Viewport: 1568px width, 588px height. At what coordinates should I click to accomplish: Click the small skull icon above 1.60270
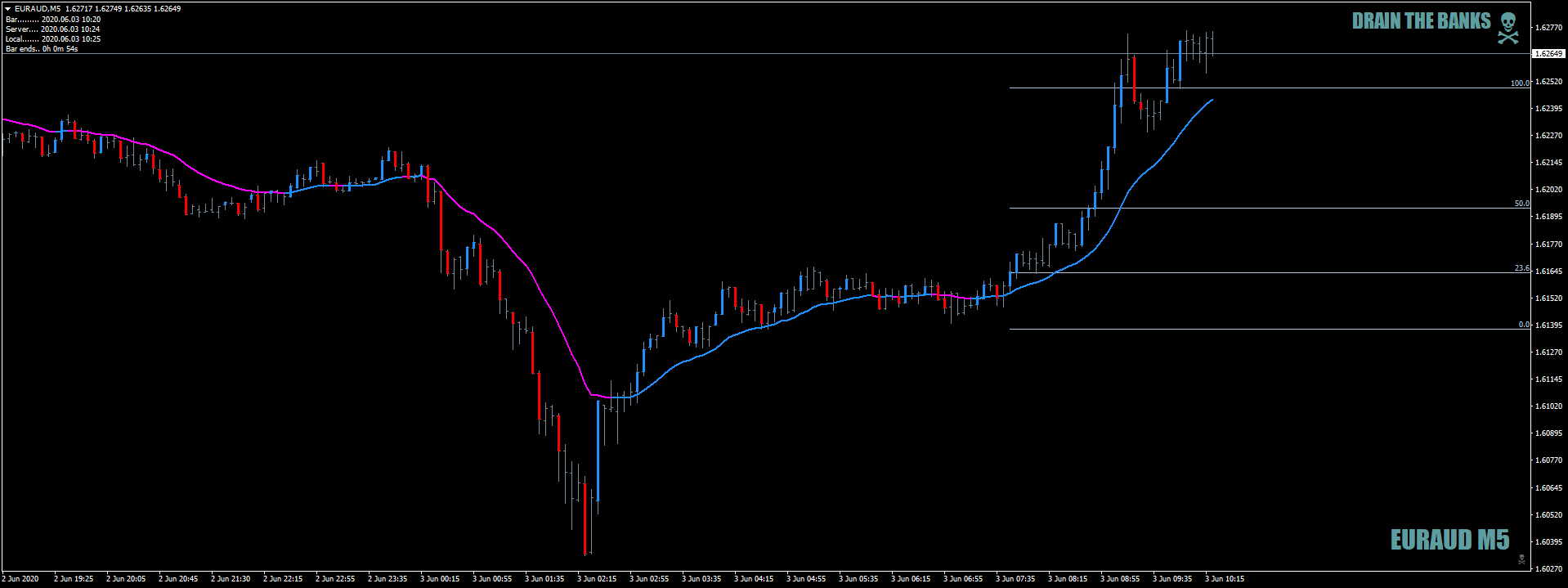click(1521, 559)
